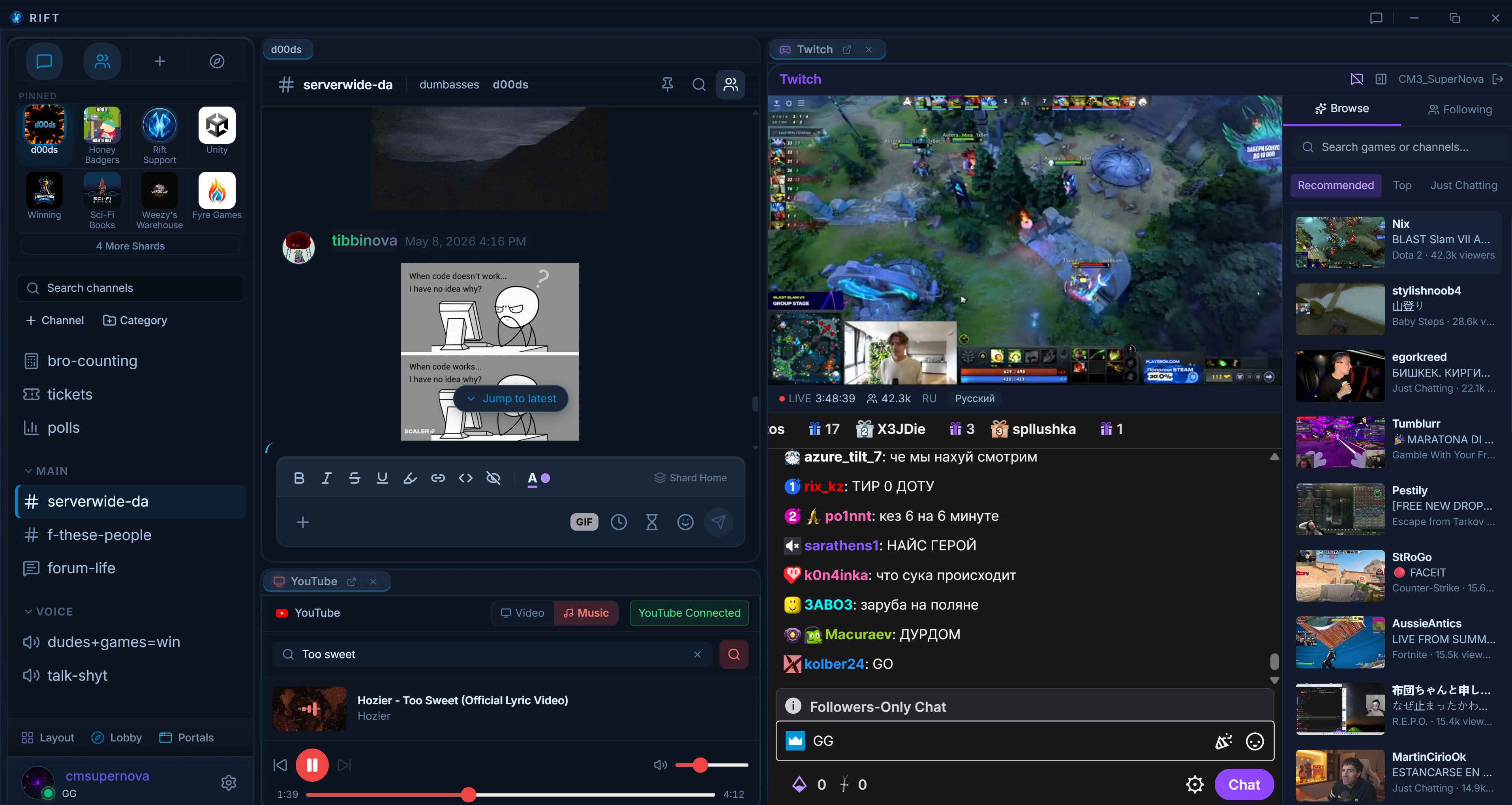Open the Portals menu
The height and width of the screenshot is (805, 1512).
point(187,737)
